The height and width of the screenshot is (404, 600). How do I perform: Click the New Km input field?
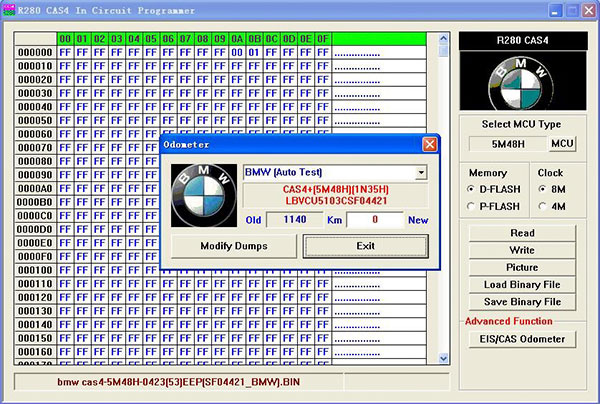(375, 220)
